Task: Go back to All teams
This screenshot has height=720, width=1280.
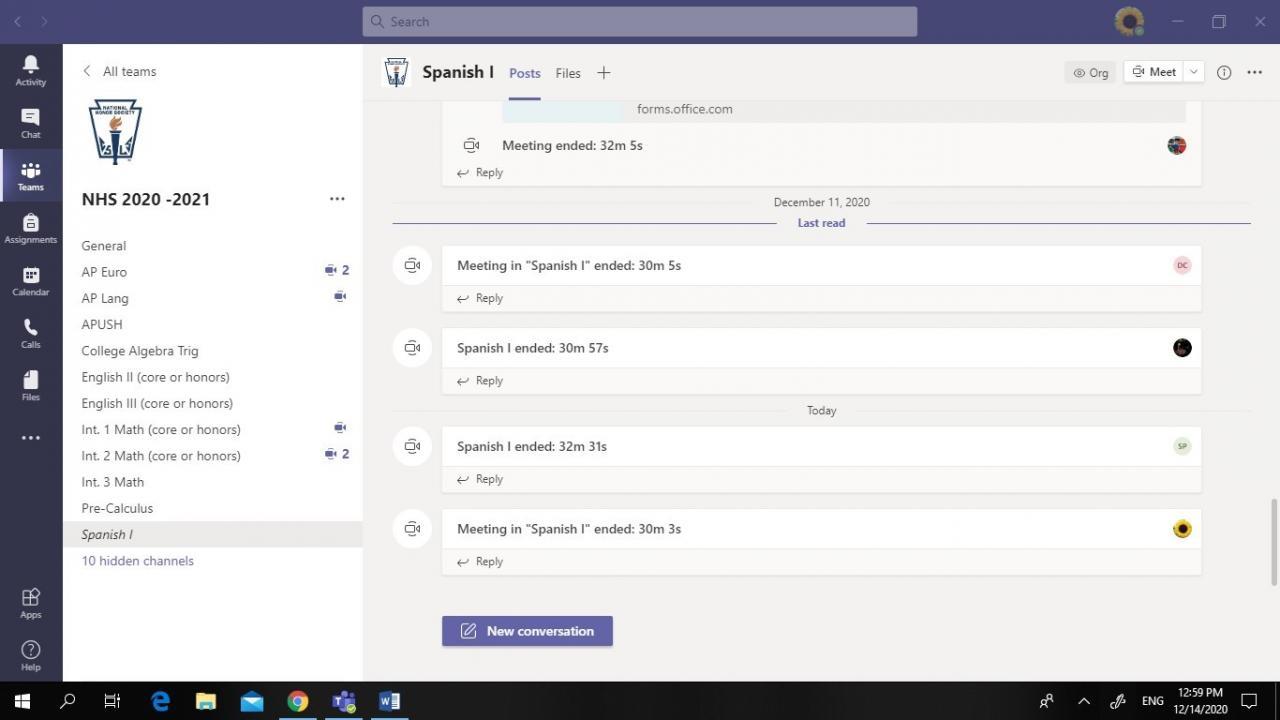Action: (119, 71)
